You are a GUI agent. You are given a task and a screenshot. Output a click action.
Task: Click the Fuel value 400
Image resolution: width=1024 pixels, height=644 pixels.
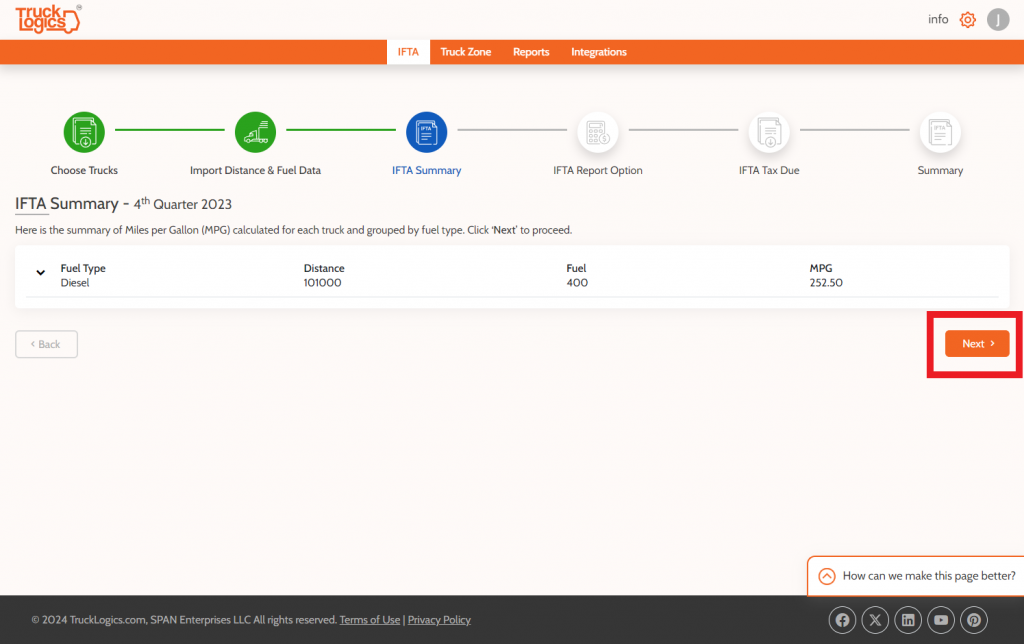point(577,283)
